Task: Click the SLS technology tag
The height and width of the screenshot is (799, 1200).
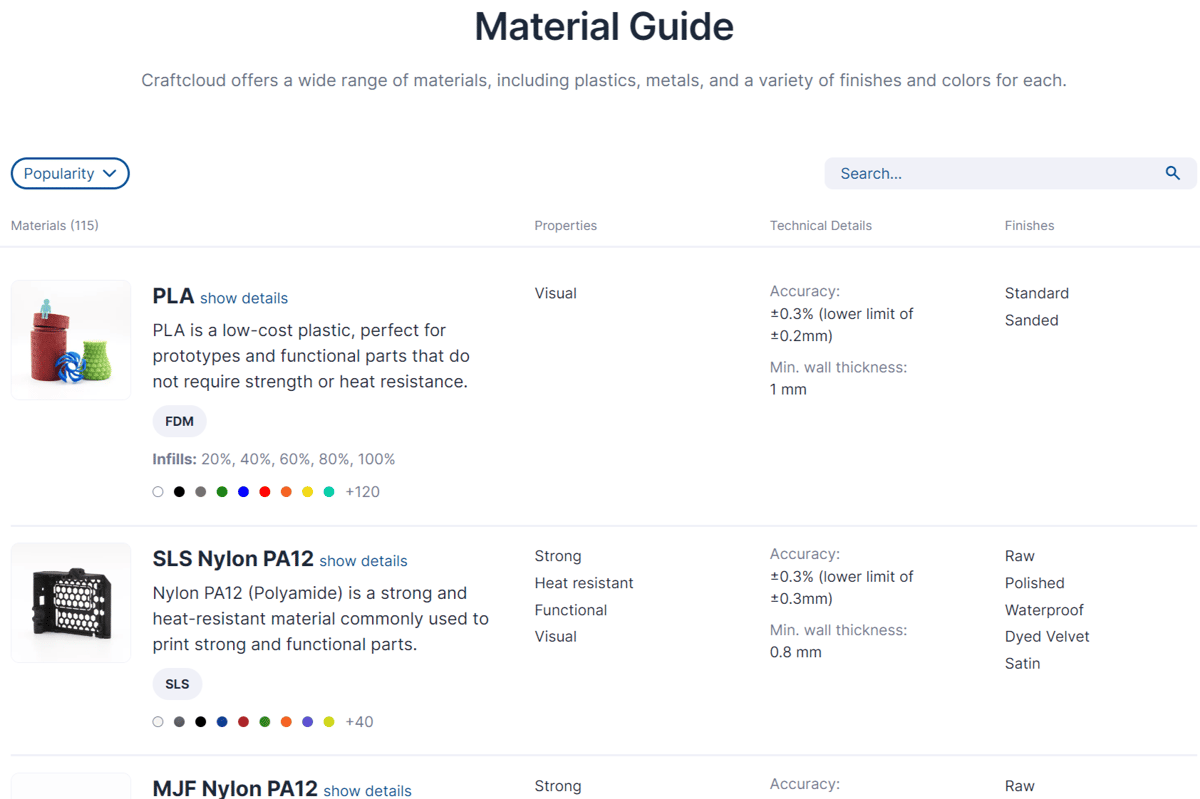Action: tap(177, 684)
